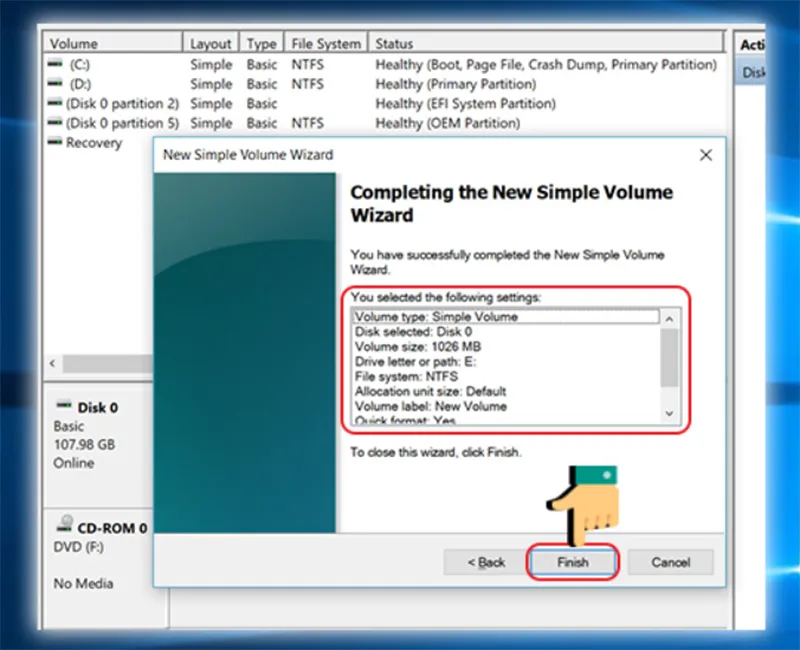Image resolution: width=800 pixels, height=650 pixels.
Task: Select the Recovery volume icon
Action: [x=55, y=142]
